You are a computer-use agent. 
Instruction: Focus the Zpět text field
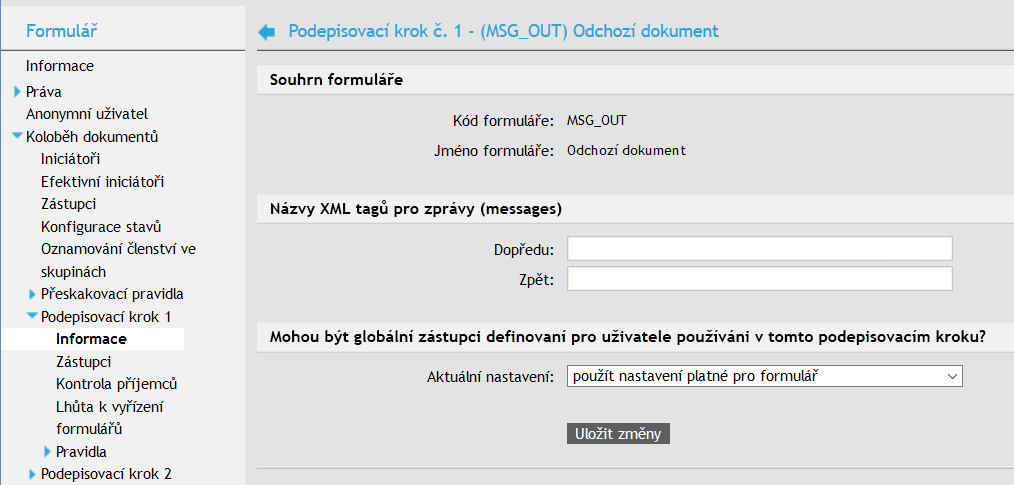pos(759,278)
